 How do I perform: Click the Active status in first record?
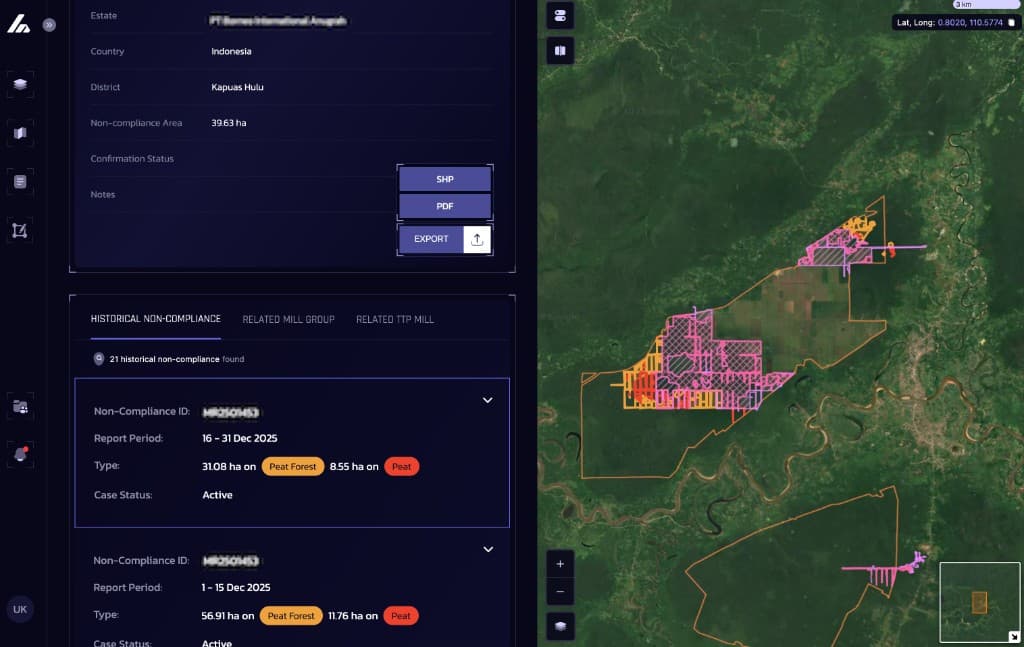click(x=217, y=495)
